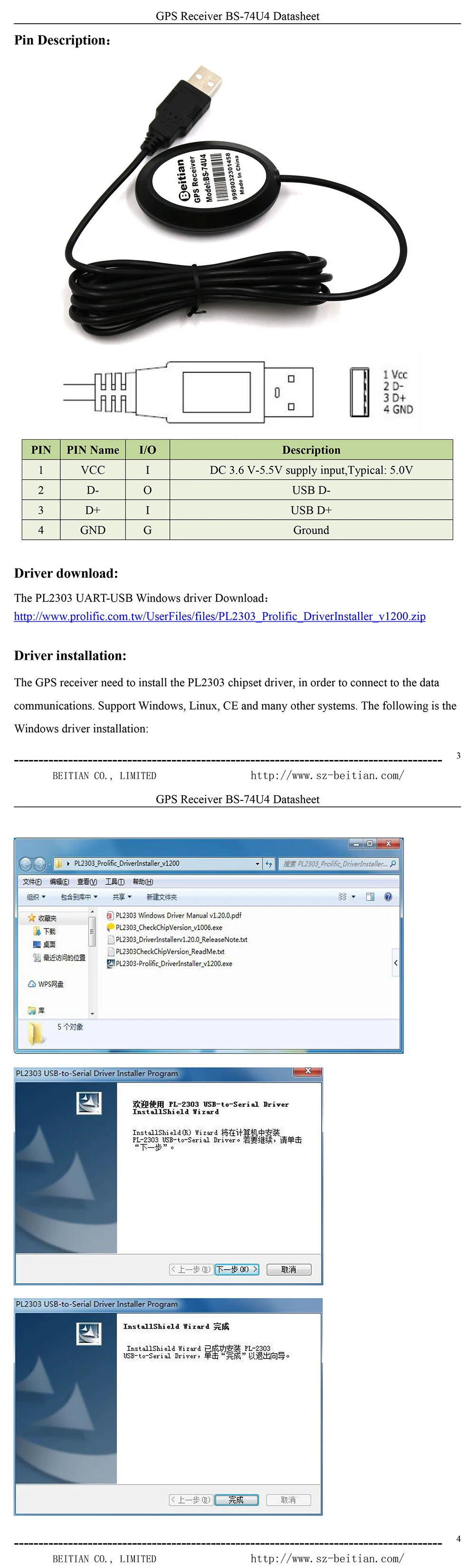Expand the 共享 toolbar dropdown
Screen dimensions: 475x1568
122,897
